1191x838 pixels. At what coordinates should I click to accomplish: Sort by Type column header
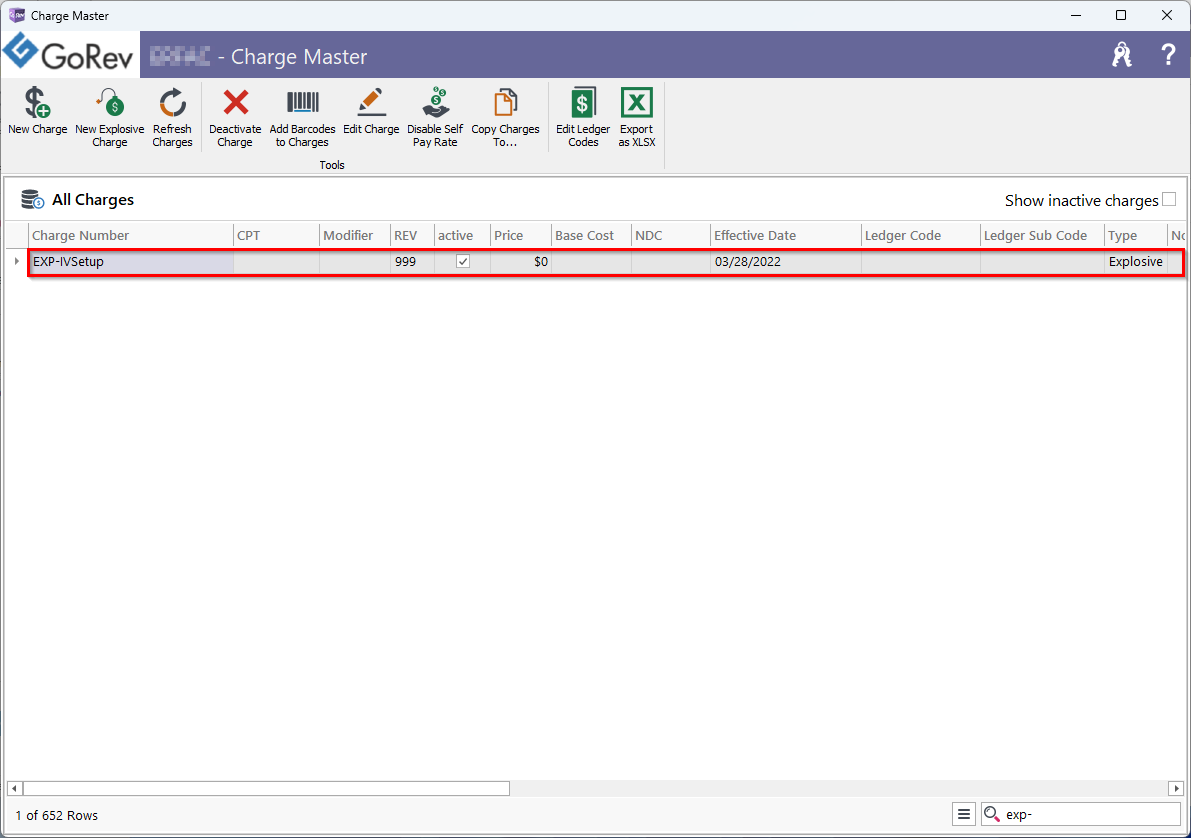(x=1136, y=236)
